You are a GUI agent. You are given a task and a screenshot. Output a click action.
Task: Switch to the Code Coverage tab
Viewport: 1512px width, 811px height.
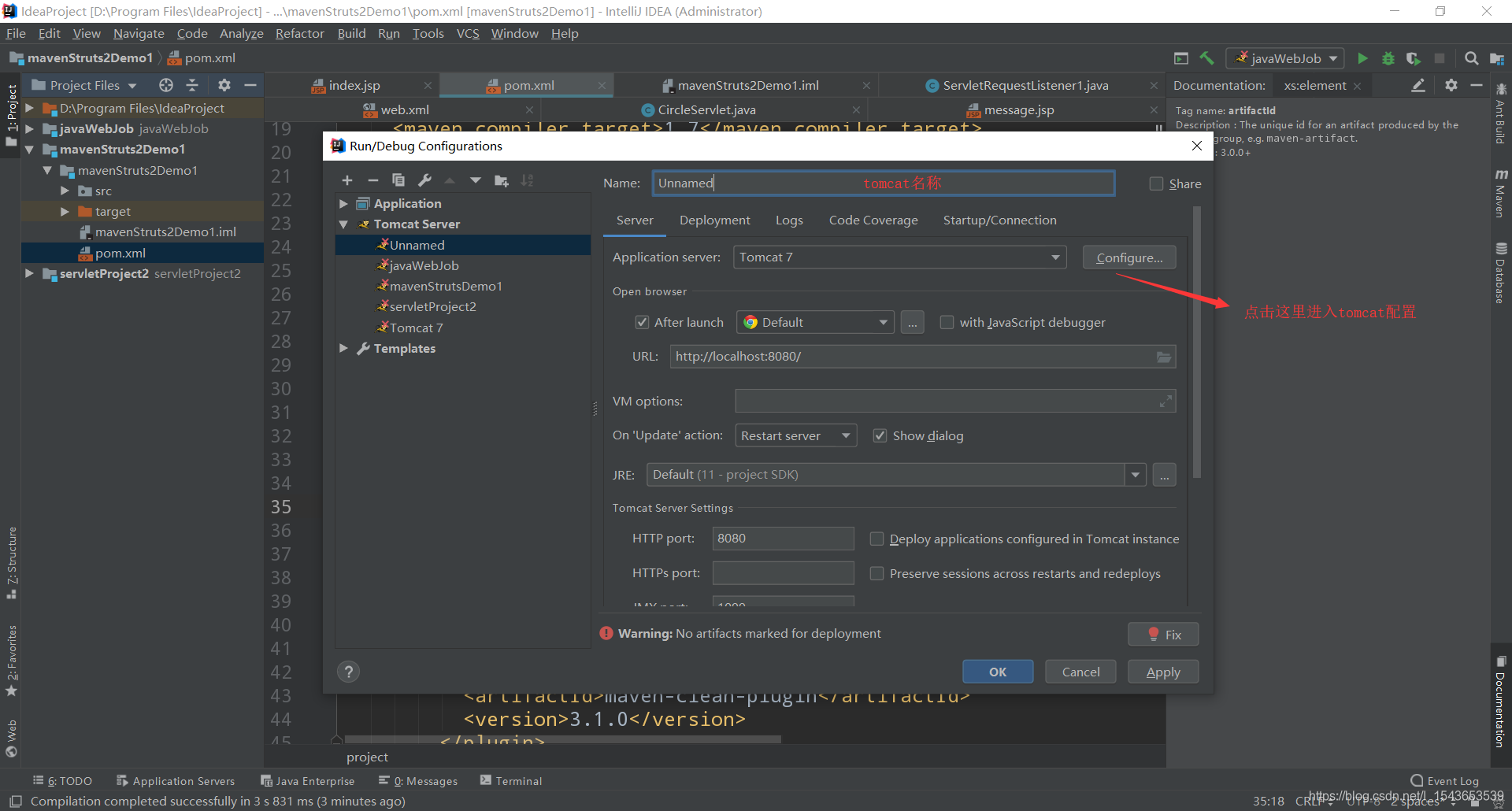pos(873,220)
